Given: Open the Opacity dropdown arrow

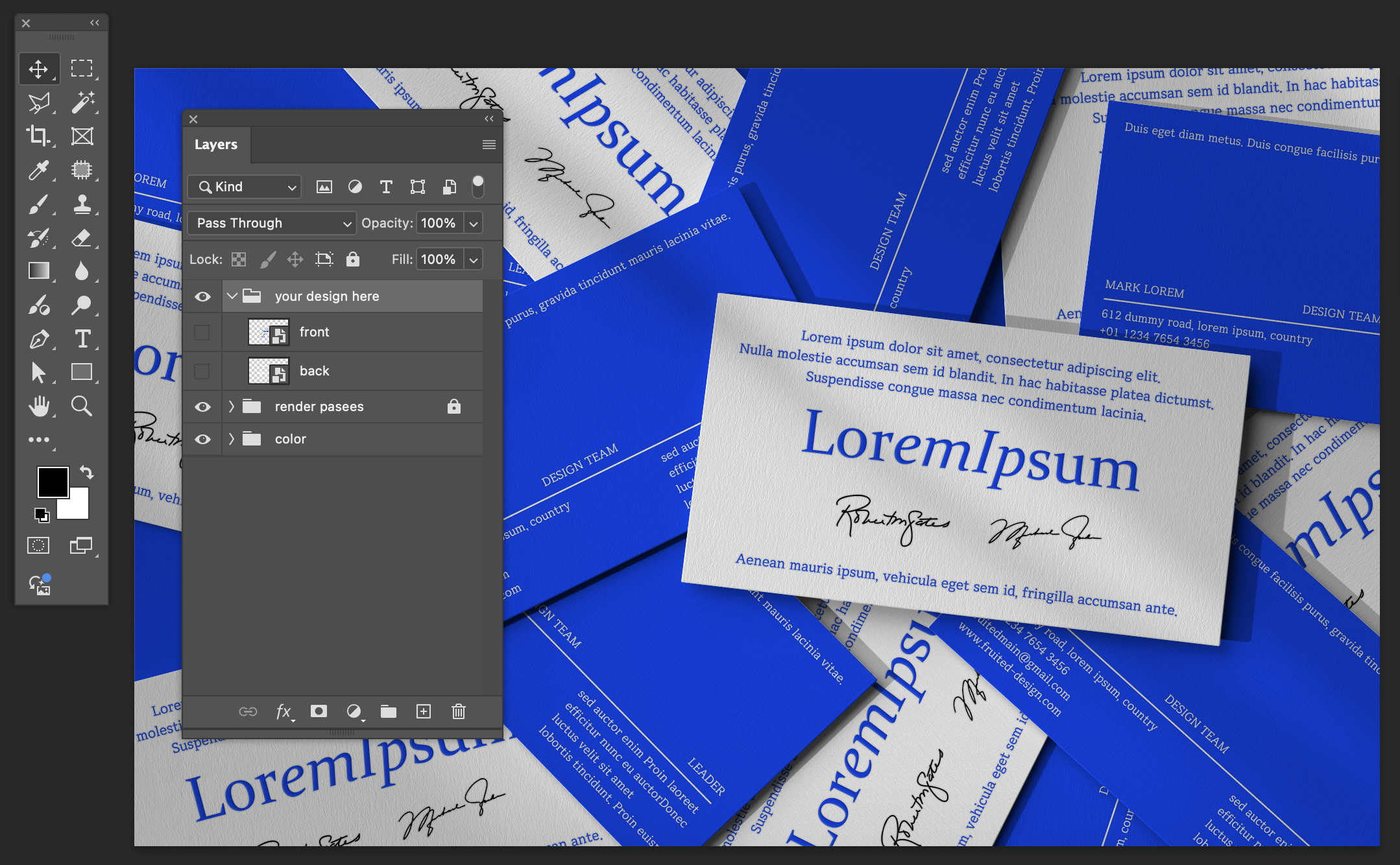Looking at the screenshot, I should click(474, 223).
